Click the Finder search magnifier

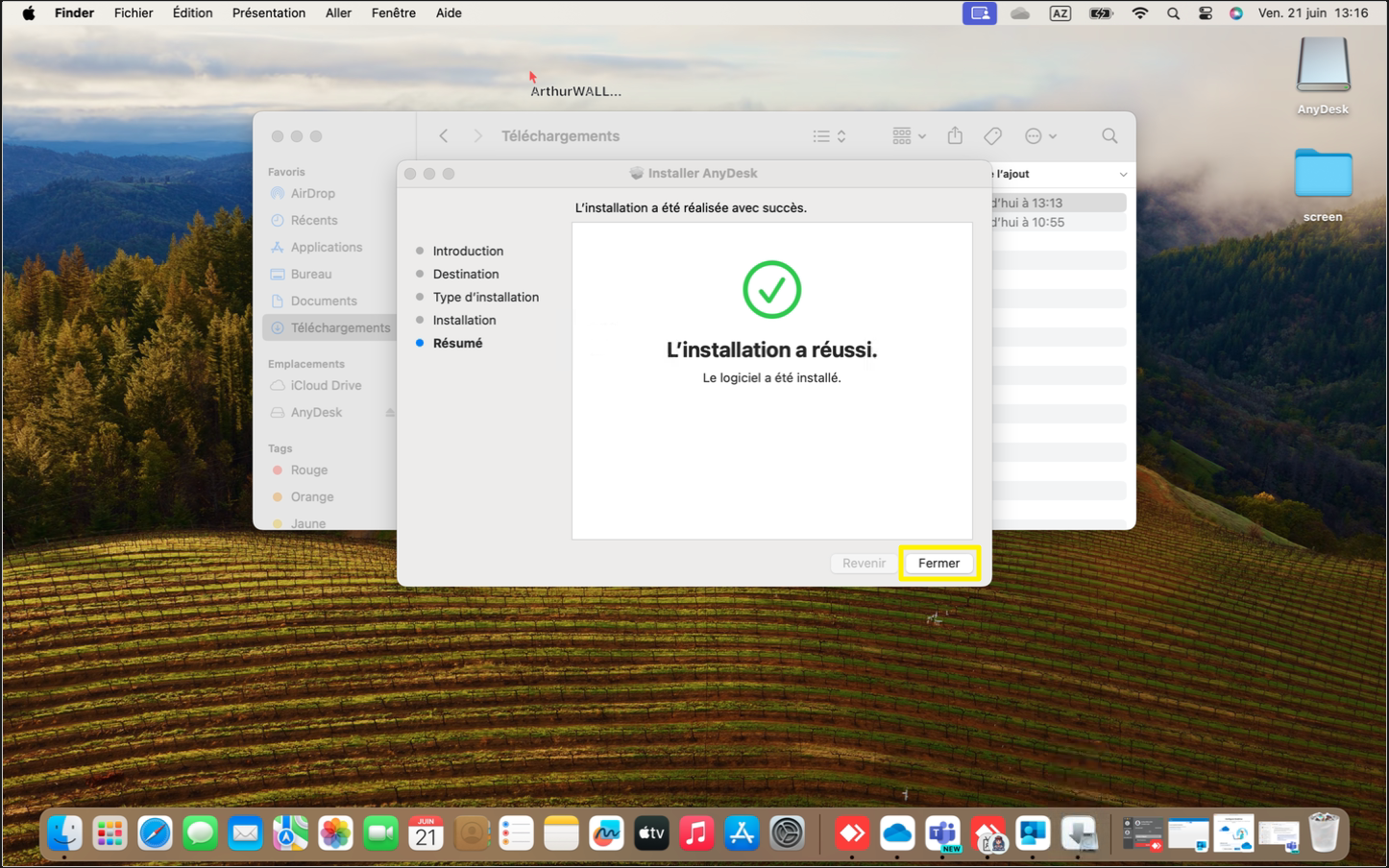1109,136
